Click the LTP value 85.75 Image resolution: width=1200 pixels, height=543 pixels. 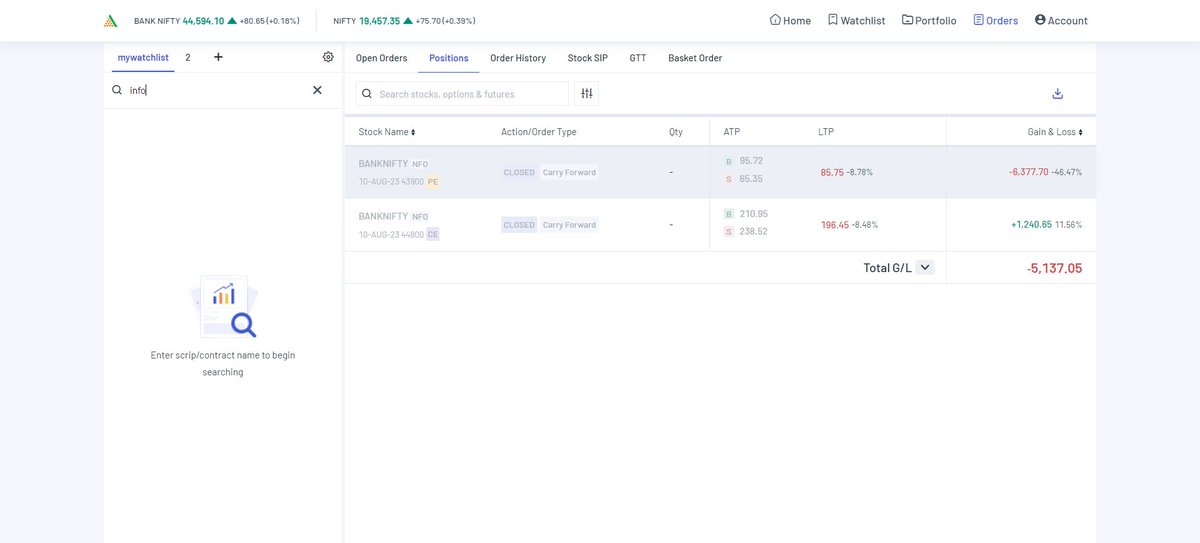[832, 172]
